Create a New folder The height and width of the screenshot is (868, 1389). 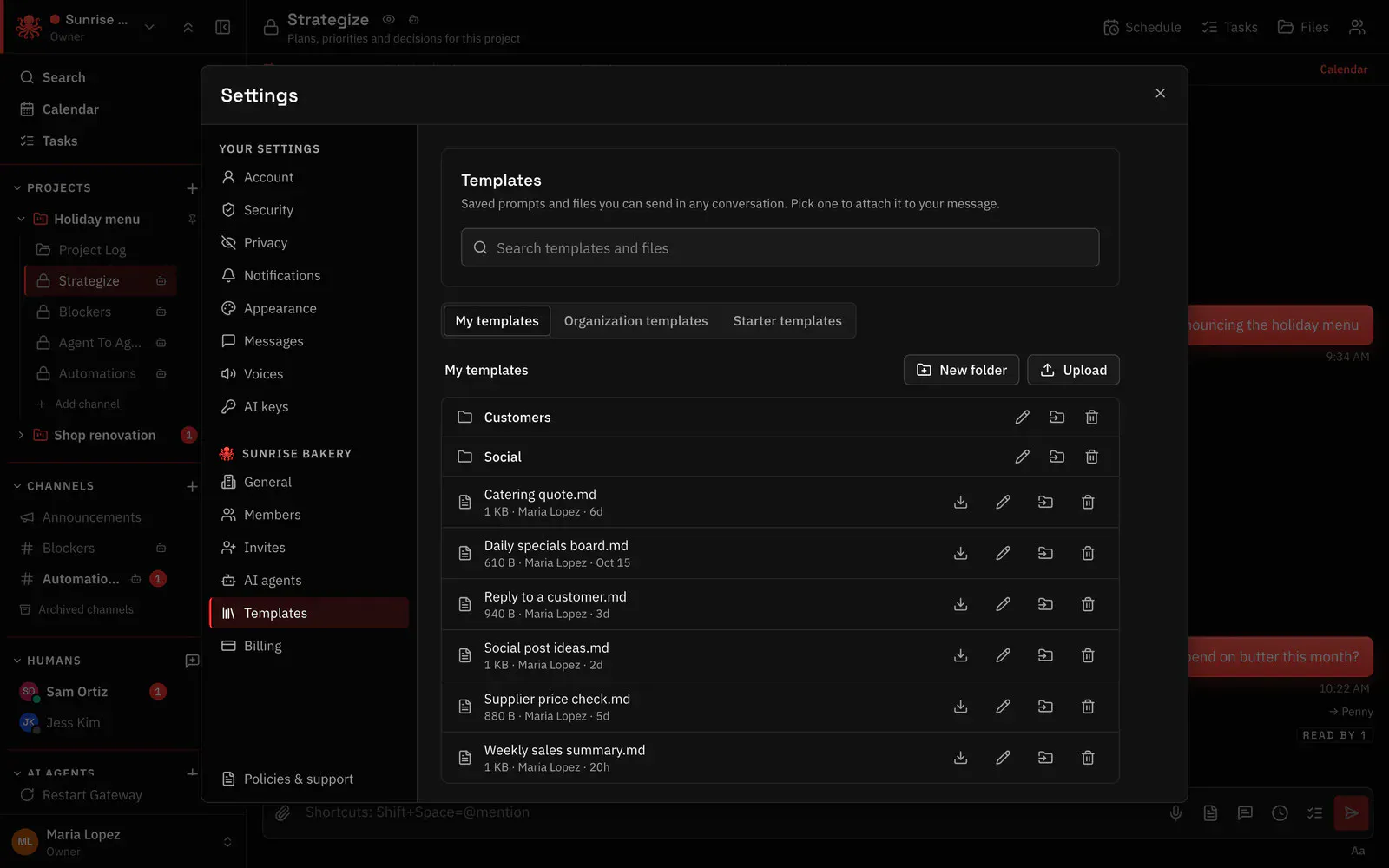click(x=961, y=370)
